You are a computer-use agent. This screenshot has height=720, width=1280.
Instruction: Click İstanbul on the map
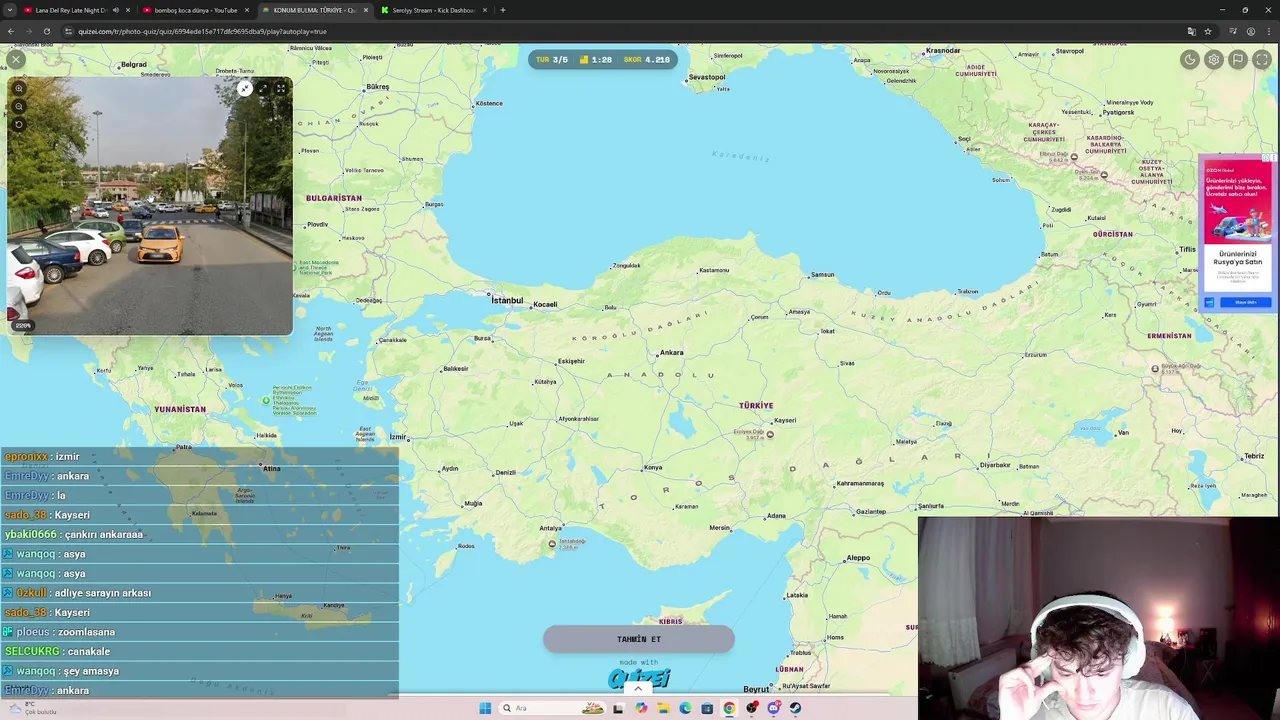[x=507, y=300]
